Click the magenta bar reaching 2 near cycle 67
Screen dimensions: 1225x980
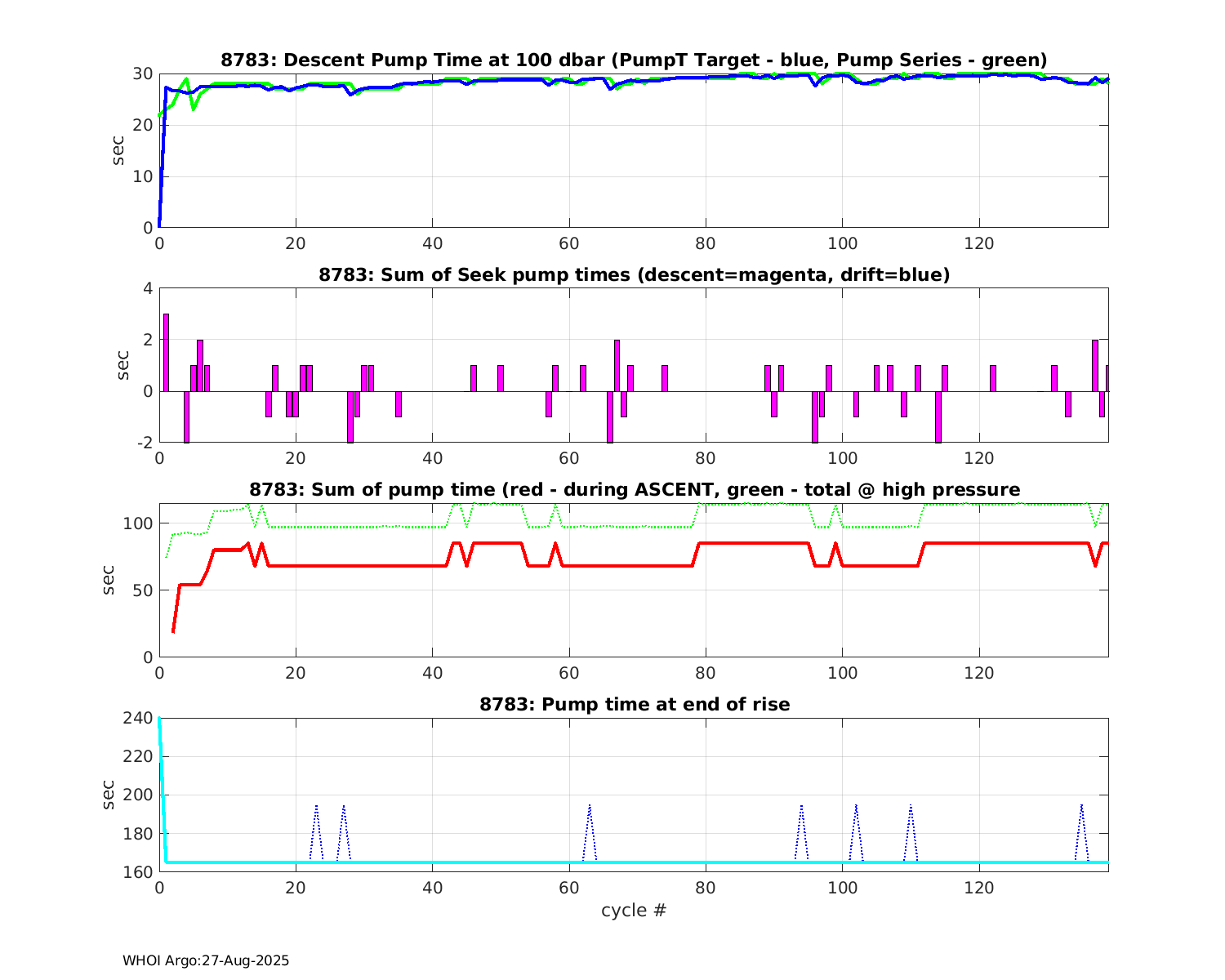point(617,365)
